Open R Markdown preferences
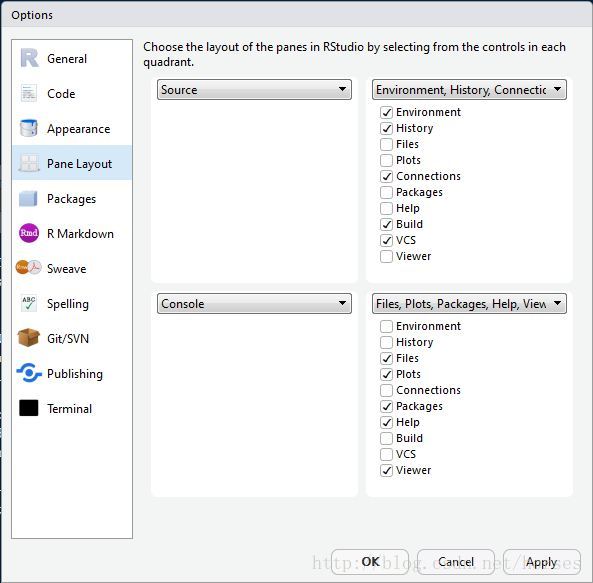The width and height of the screenshot is (593, 583). tap(72, 234)
